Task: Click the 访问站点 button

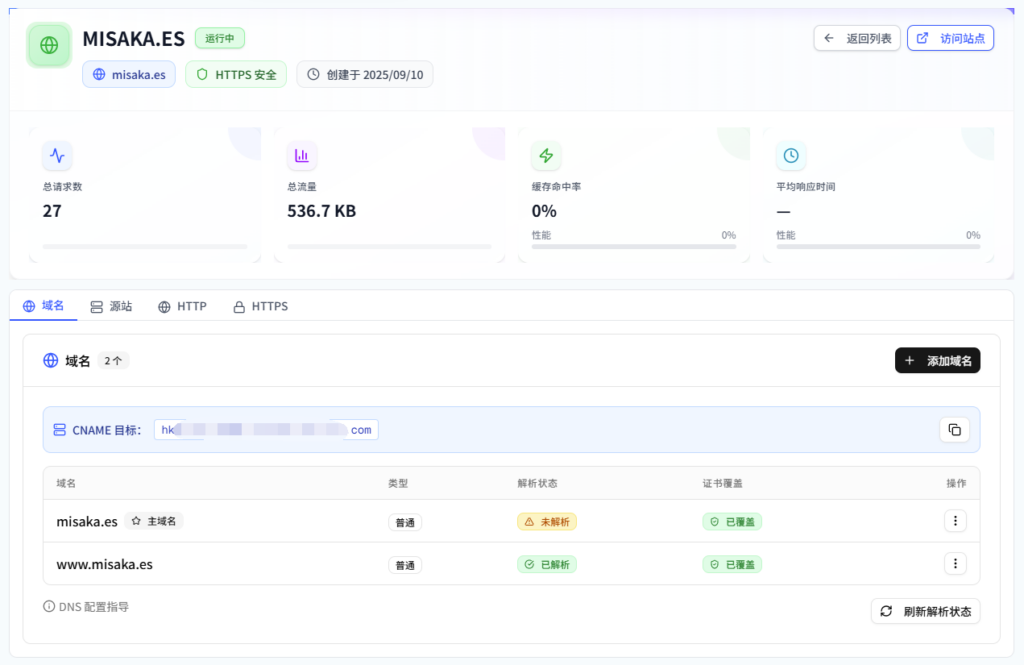Action: tap(950, 38)
